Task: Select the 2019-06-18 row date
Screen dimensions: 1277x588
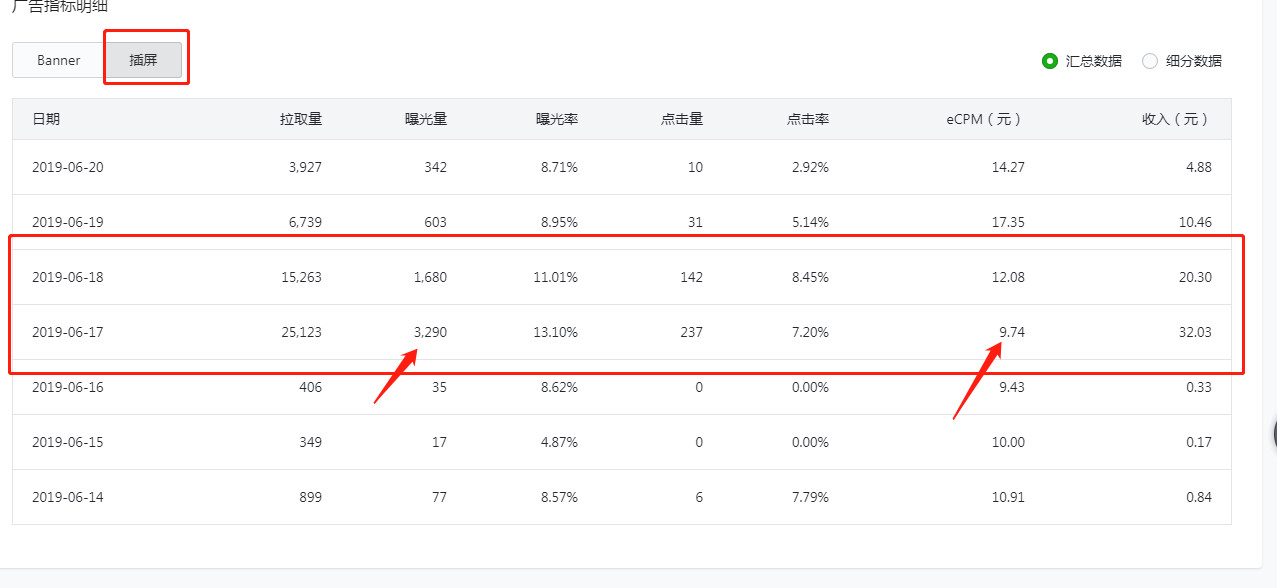Action: (x=68, y=277)
